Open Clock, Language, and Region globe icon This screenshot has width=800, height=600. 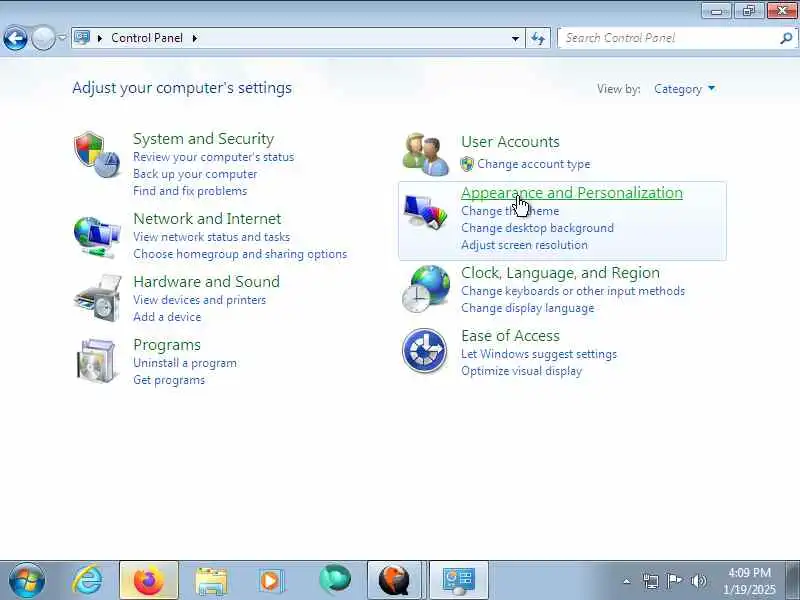[x=426, y=289]
